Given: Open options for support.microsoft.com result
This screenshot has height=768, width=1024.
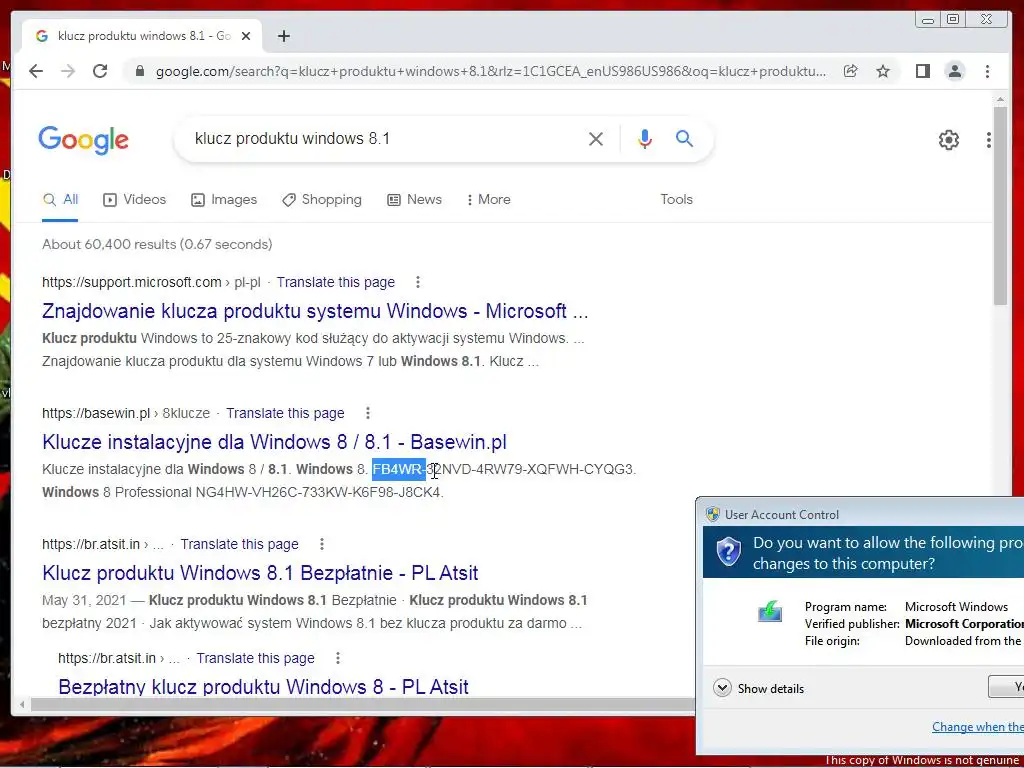Looking at the screenshot, I should tap(418, 282).
